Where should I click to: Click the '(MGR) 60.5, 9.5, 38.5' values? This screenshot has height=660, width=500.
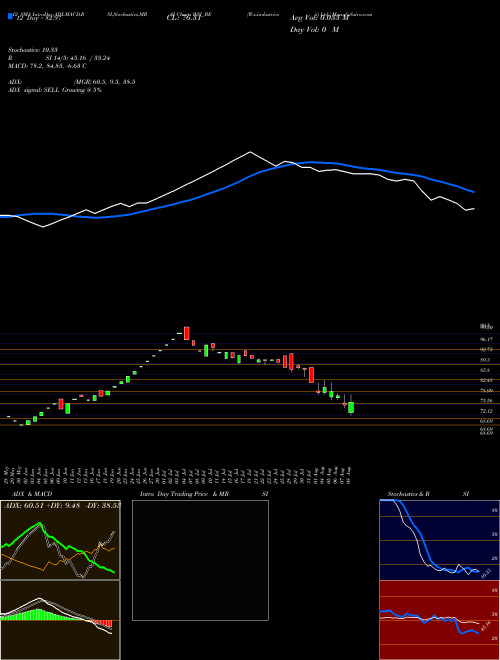pyautogui.click(x=104, y=82)
